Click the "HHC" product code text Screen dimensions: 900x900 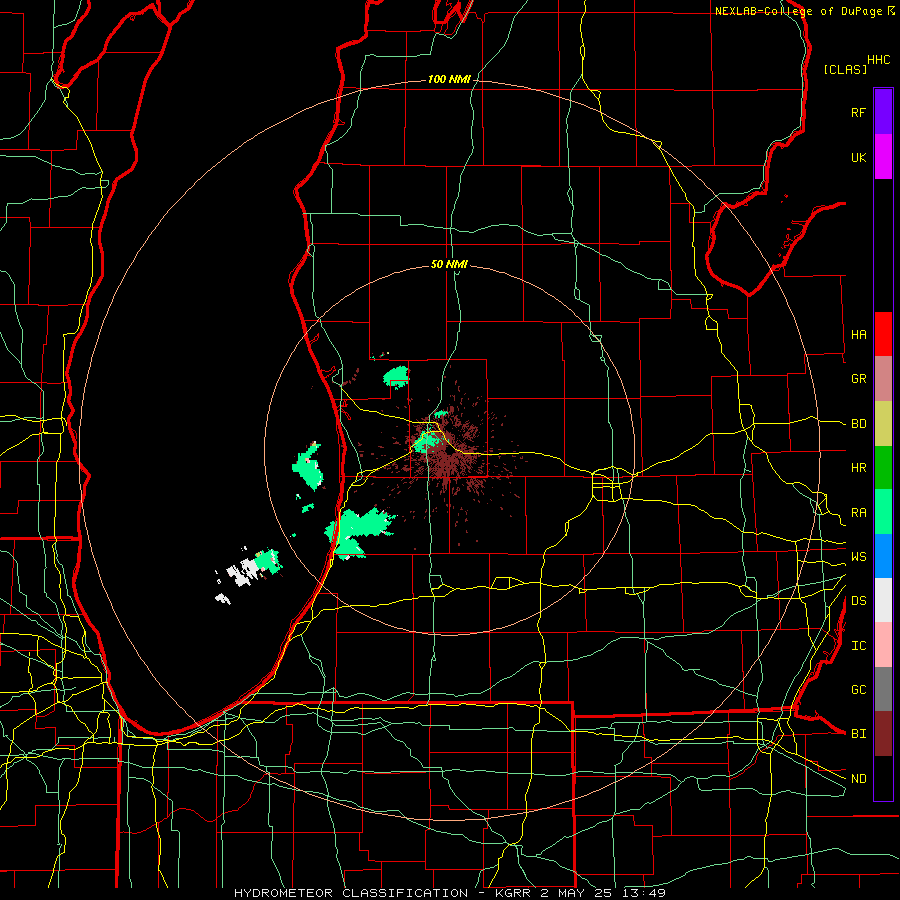point(878,60)
